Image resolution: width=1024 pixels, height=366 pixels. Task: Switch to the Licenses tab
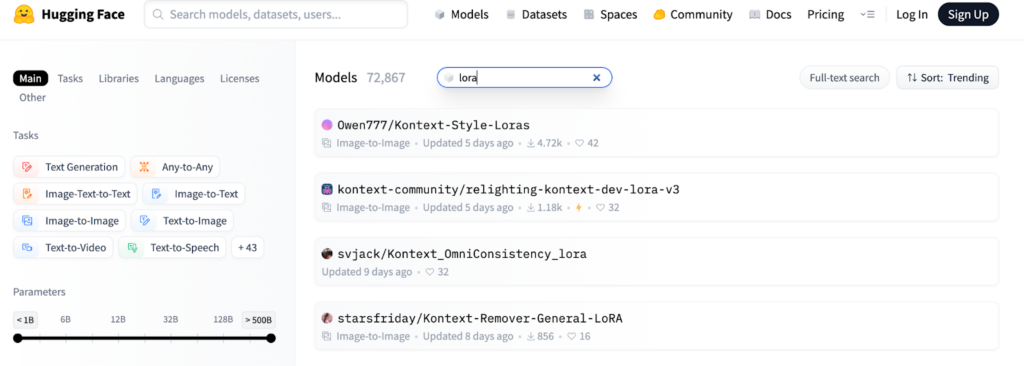240,78
